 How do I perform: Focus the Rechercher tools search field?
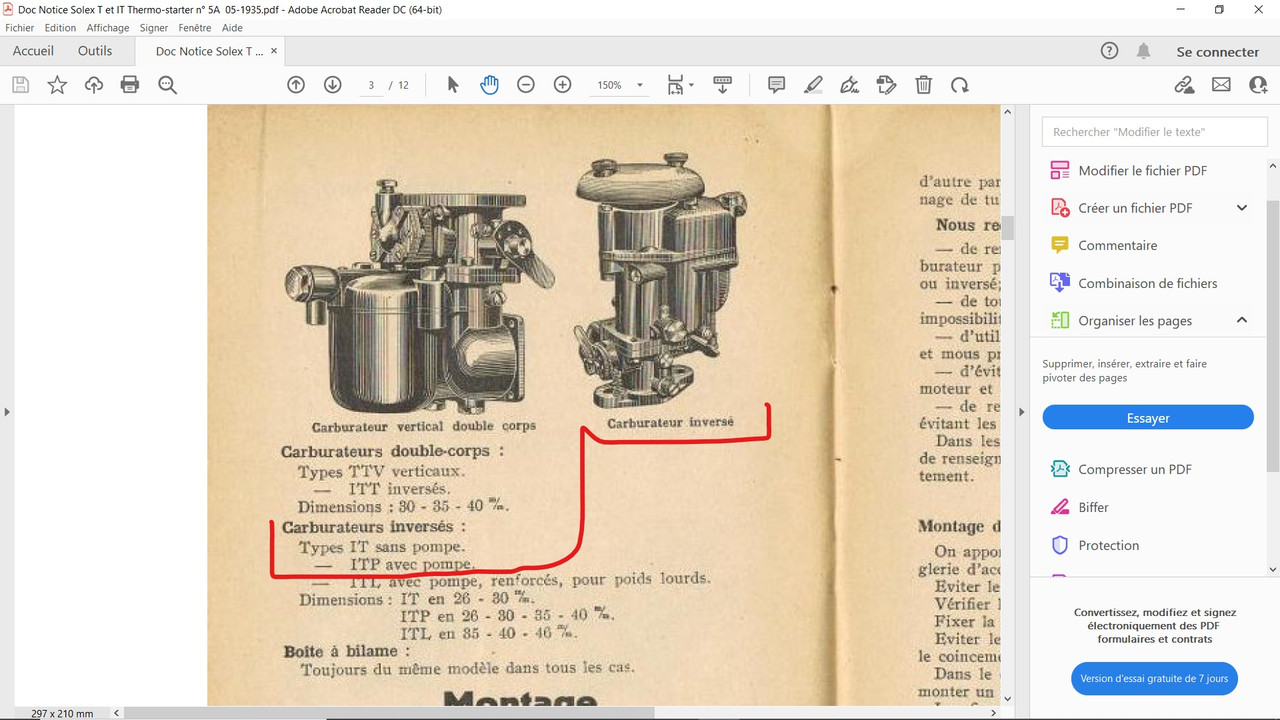1154,132
